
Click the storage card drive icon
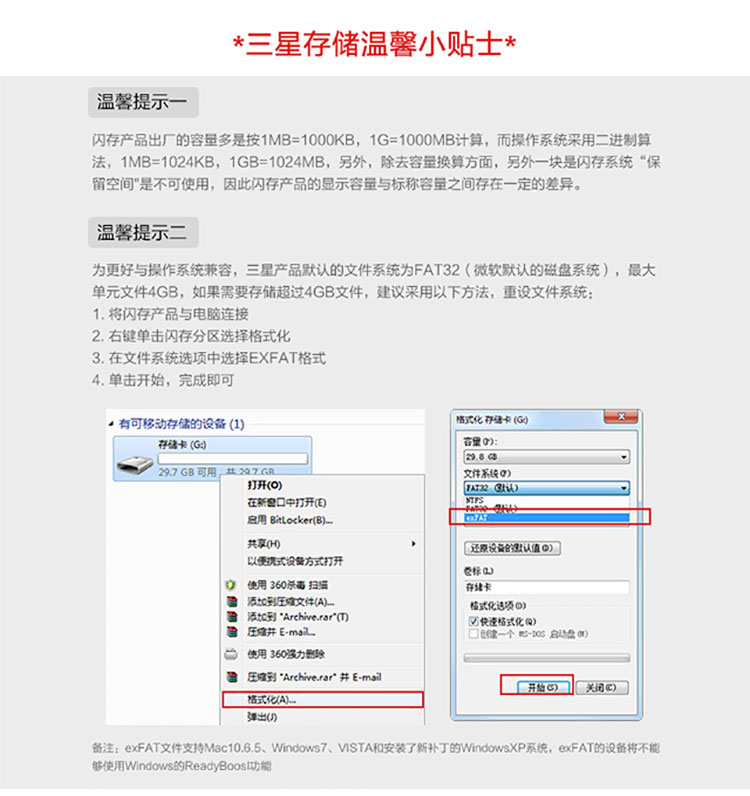[135, 463]
